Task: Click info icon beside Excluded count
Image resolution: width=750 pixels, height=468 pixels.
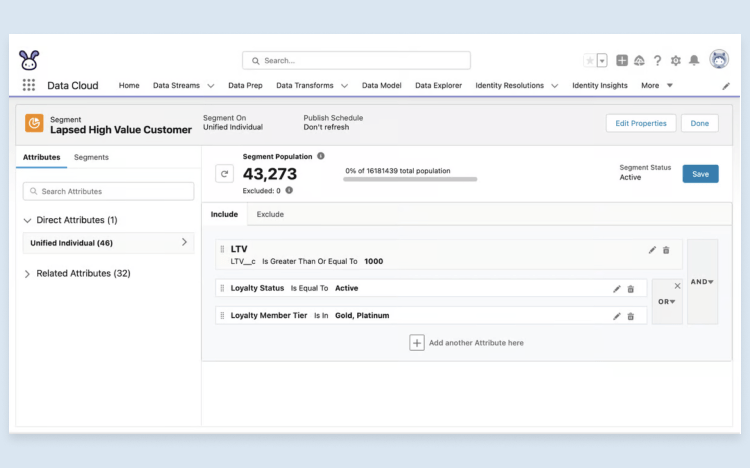Action: point(289,190)
